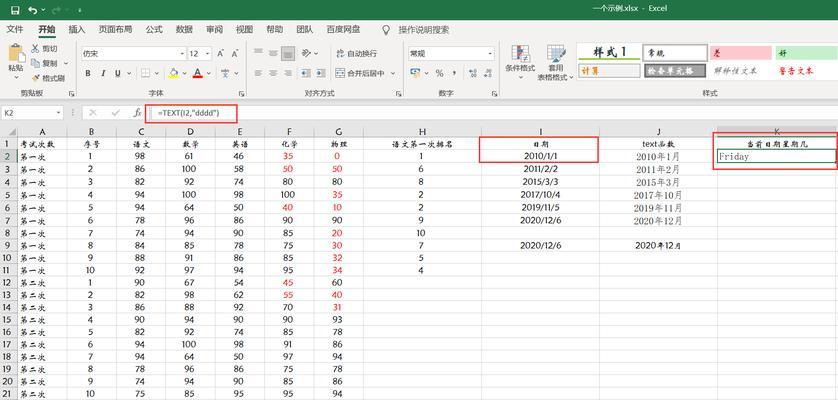Click the fx insert function icon

(x=137, y=113)
